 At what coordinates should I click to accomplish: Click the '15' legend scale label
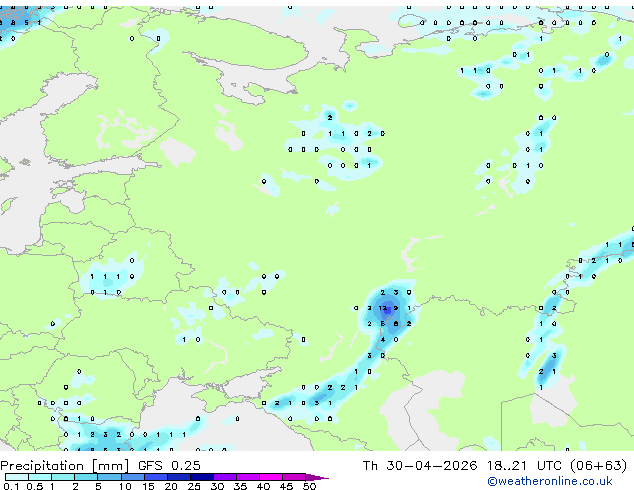(148, 486)
